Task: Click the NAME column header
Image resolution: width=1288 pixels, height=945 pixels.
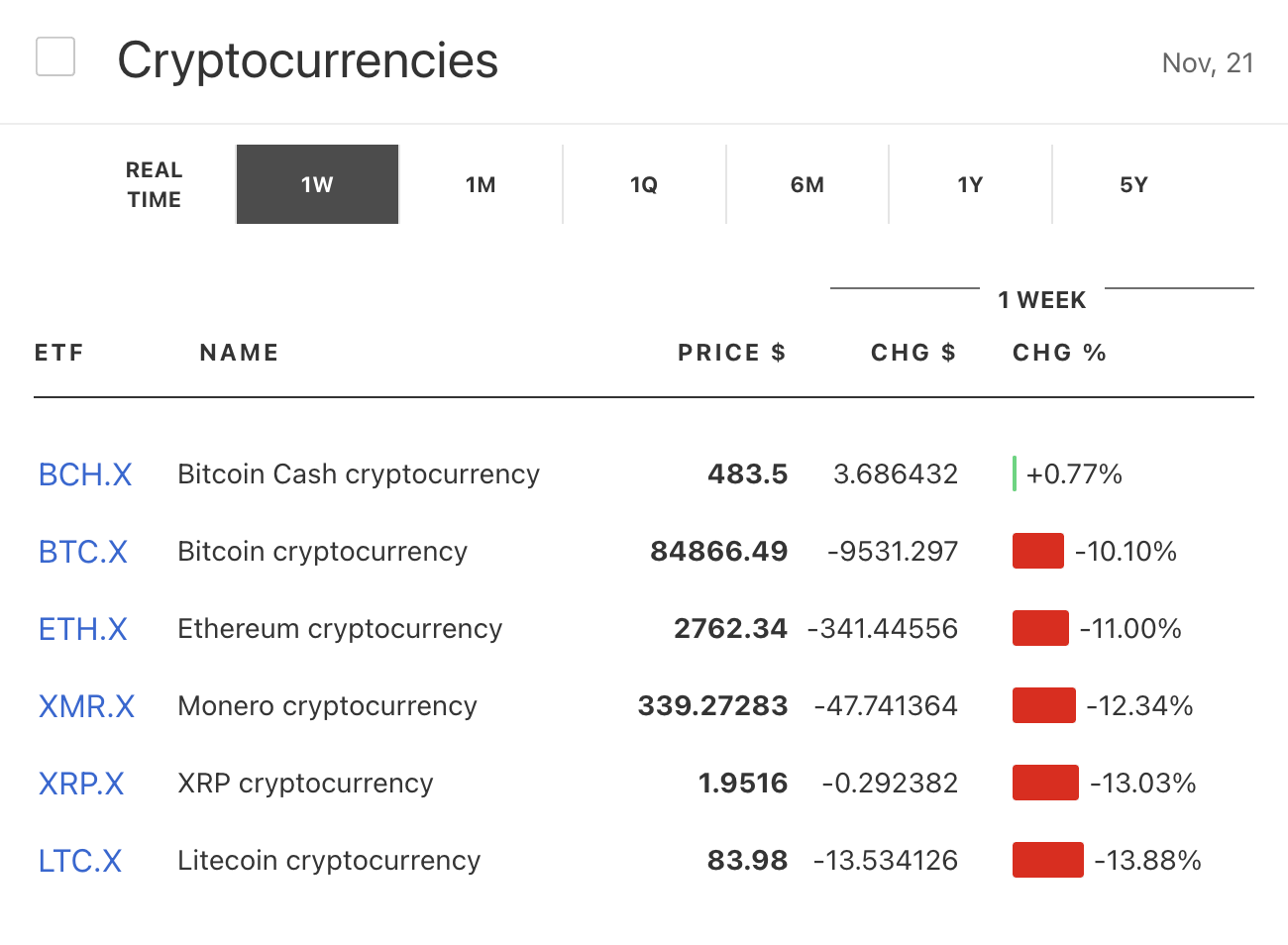Action: point(239,353)
